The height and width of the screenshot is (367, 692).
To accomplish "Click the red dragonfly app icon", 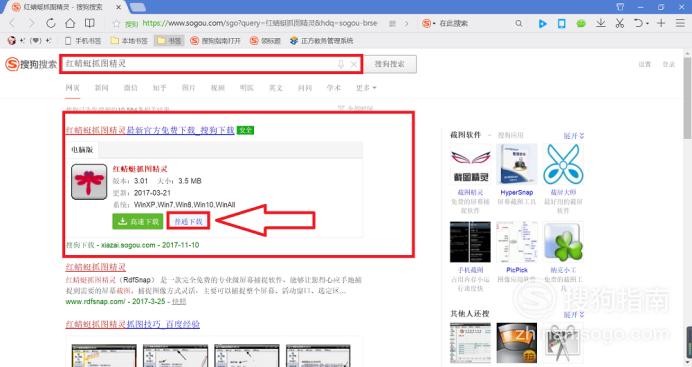I will coord(89,182).
